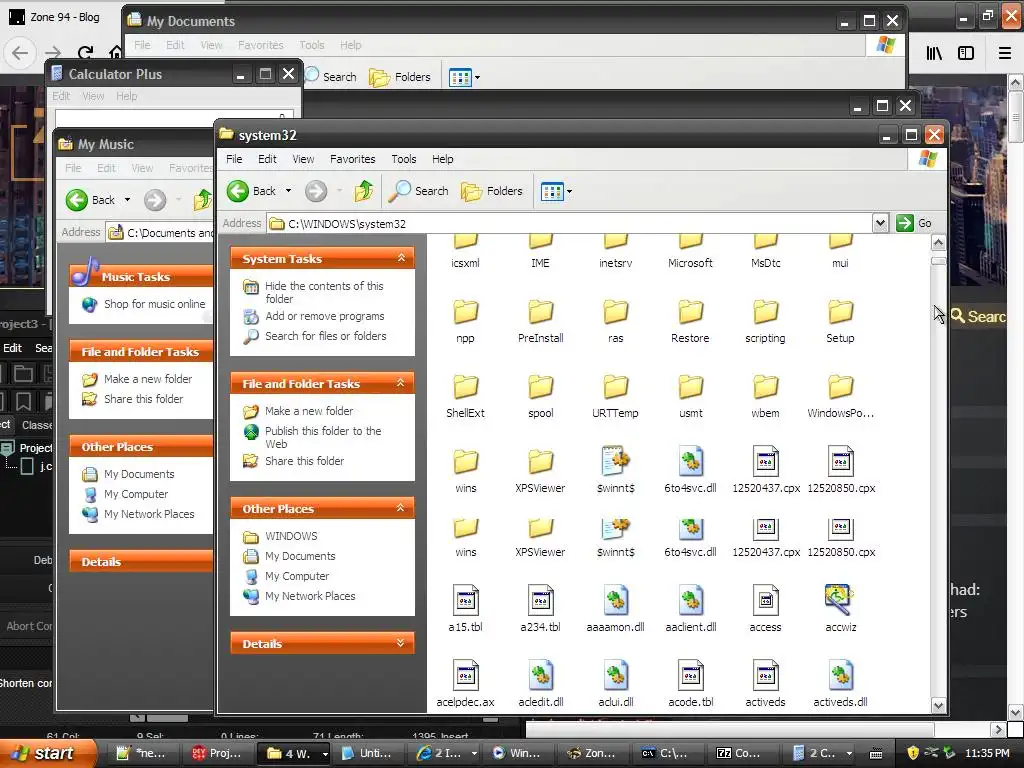Click scroll down arrow in the system32 file list
The width and height of the screenshot is (1024, 768).
point(938,705)
